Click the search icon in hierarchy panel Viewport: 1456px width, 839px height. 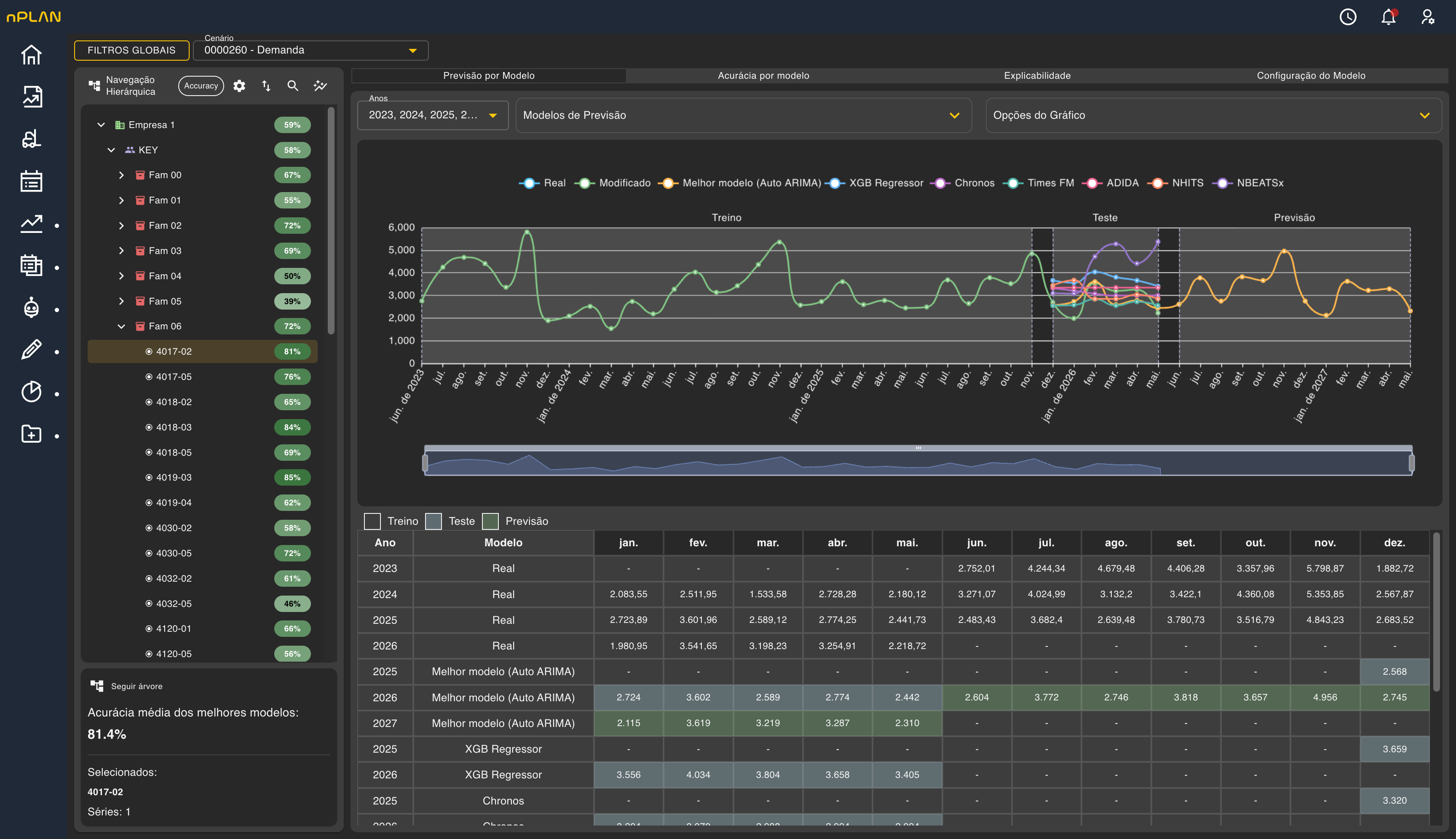293,86
